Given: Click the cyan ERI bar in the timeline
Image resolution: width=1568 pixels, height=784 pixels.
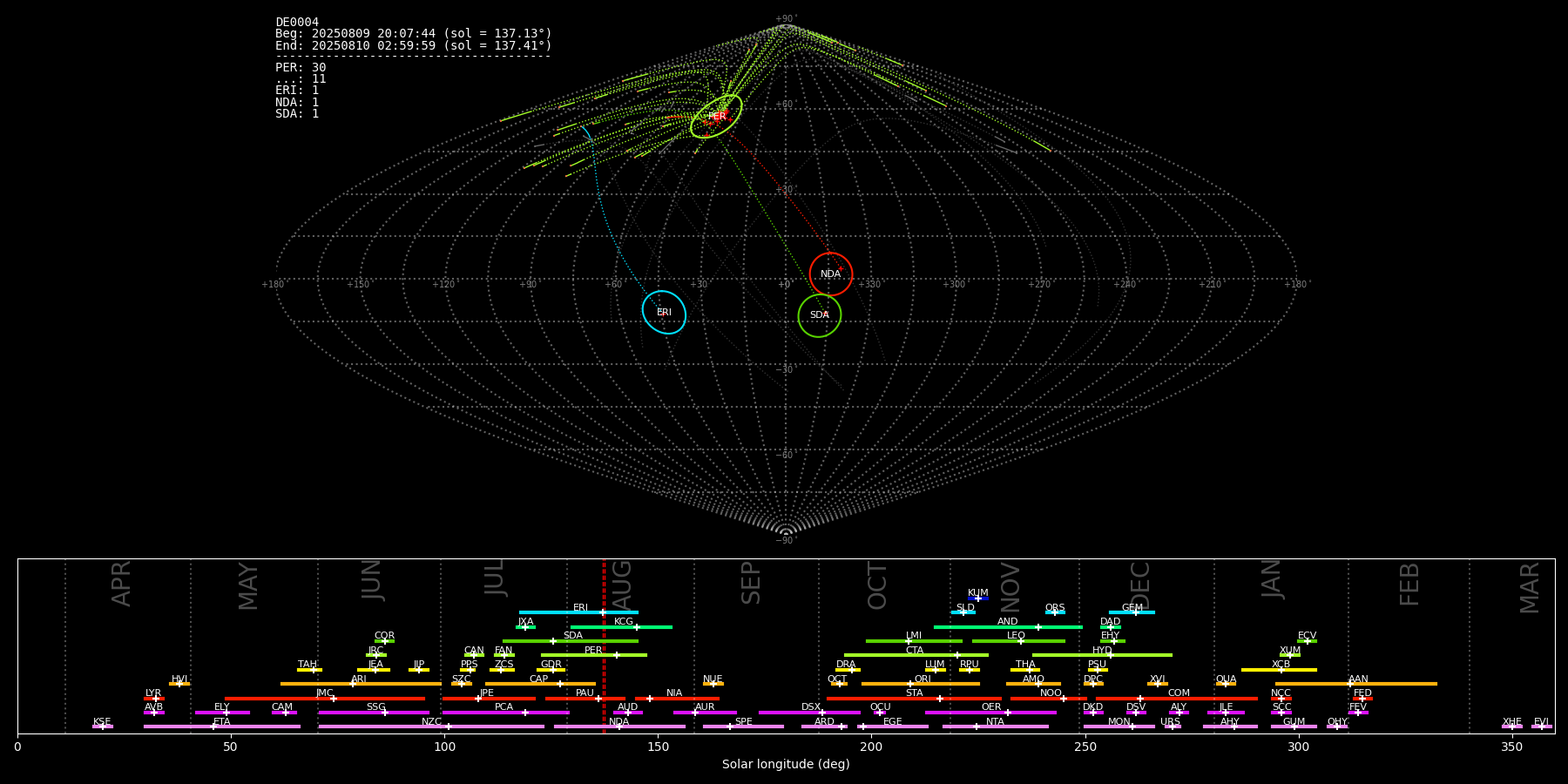Looking at the screenshot, I should point(578,612).
